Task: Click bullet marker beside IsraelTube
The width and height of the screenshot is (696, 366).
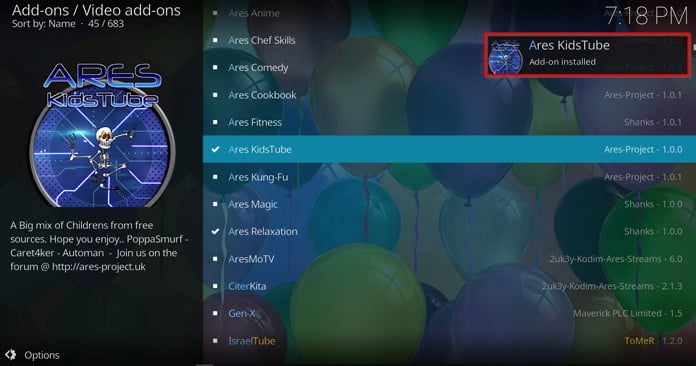Action: [x=215, y=341]
